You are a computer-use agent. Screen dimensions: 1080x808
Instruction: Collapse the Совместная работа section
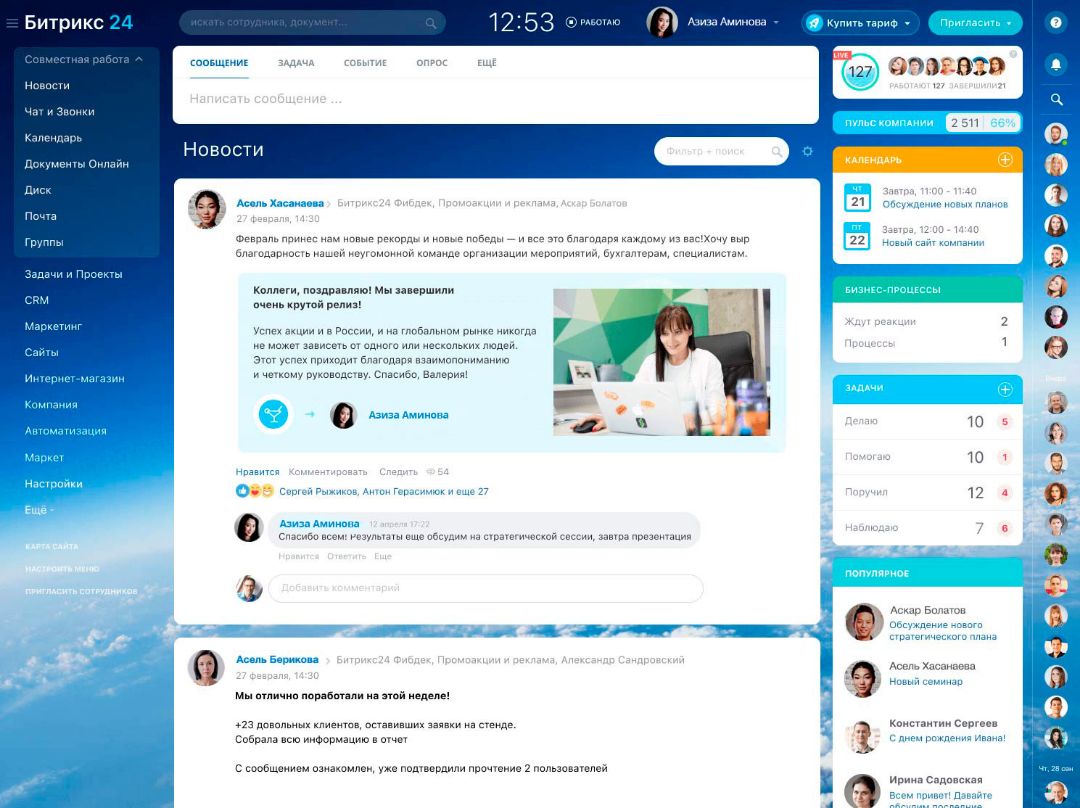(84, 59)
